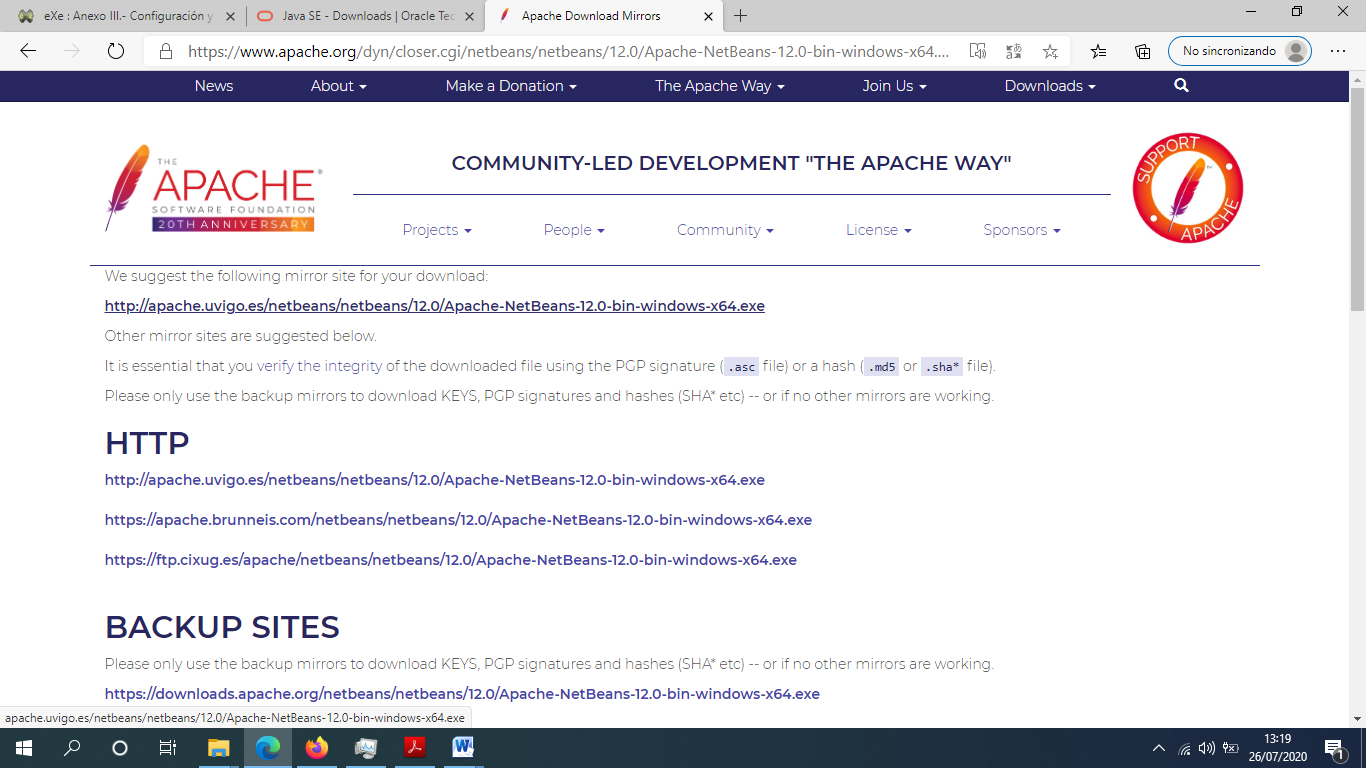Open the People dropdown
The width and height of the screenshot is (1366, 768).
(x=574, y=230)
